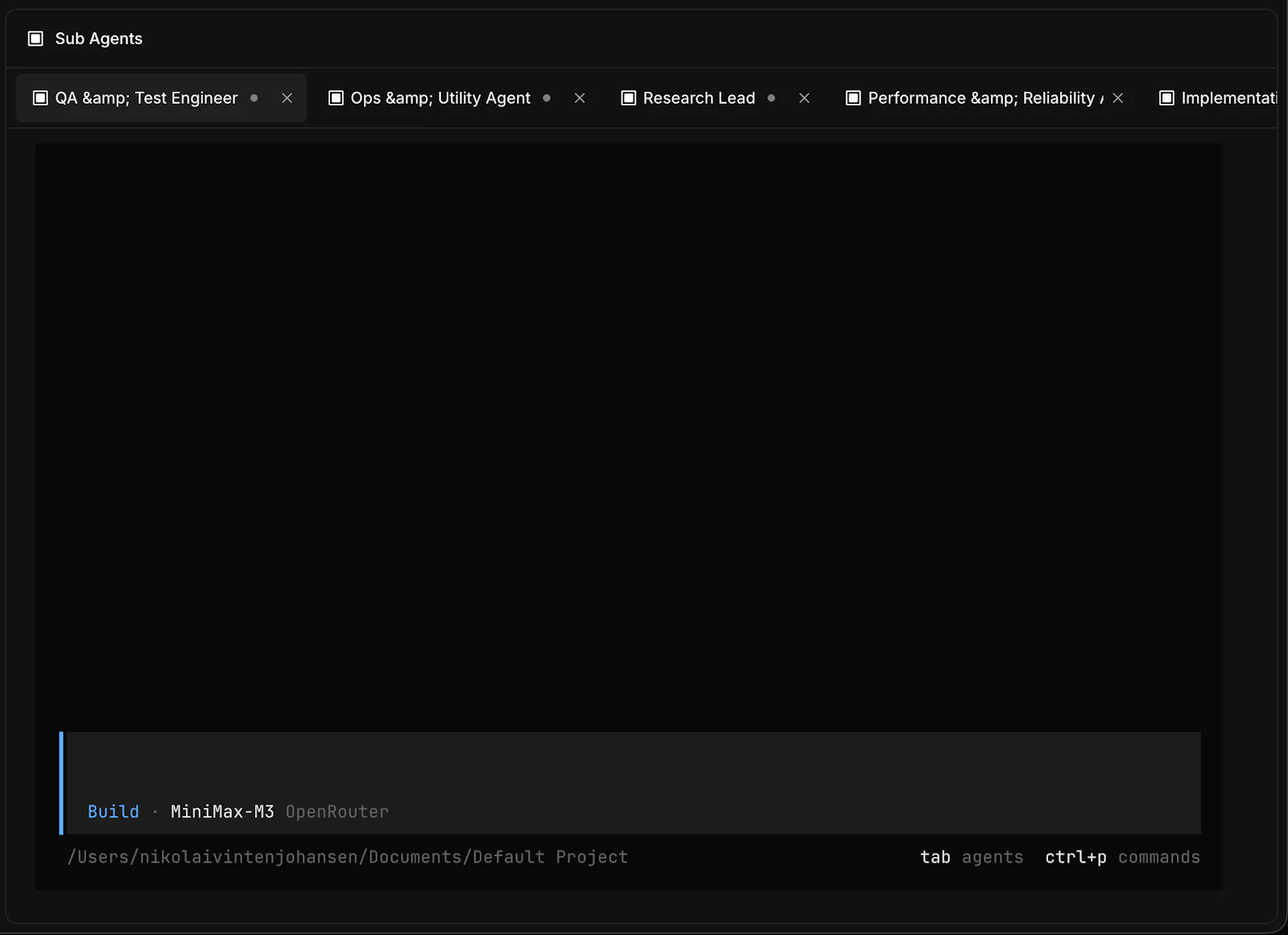This screenshot has height=935, width=1288.
Task: Close the Performance & Reliability tab
Action: point(1117,98)
